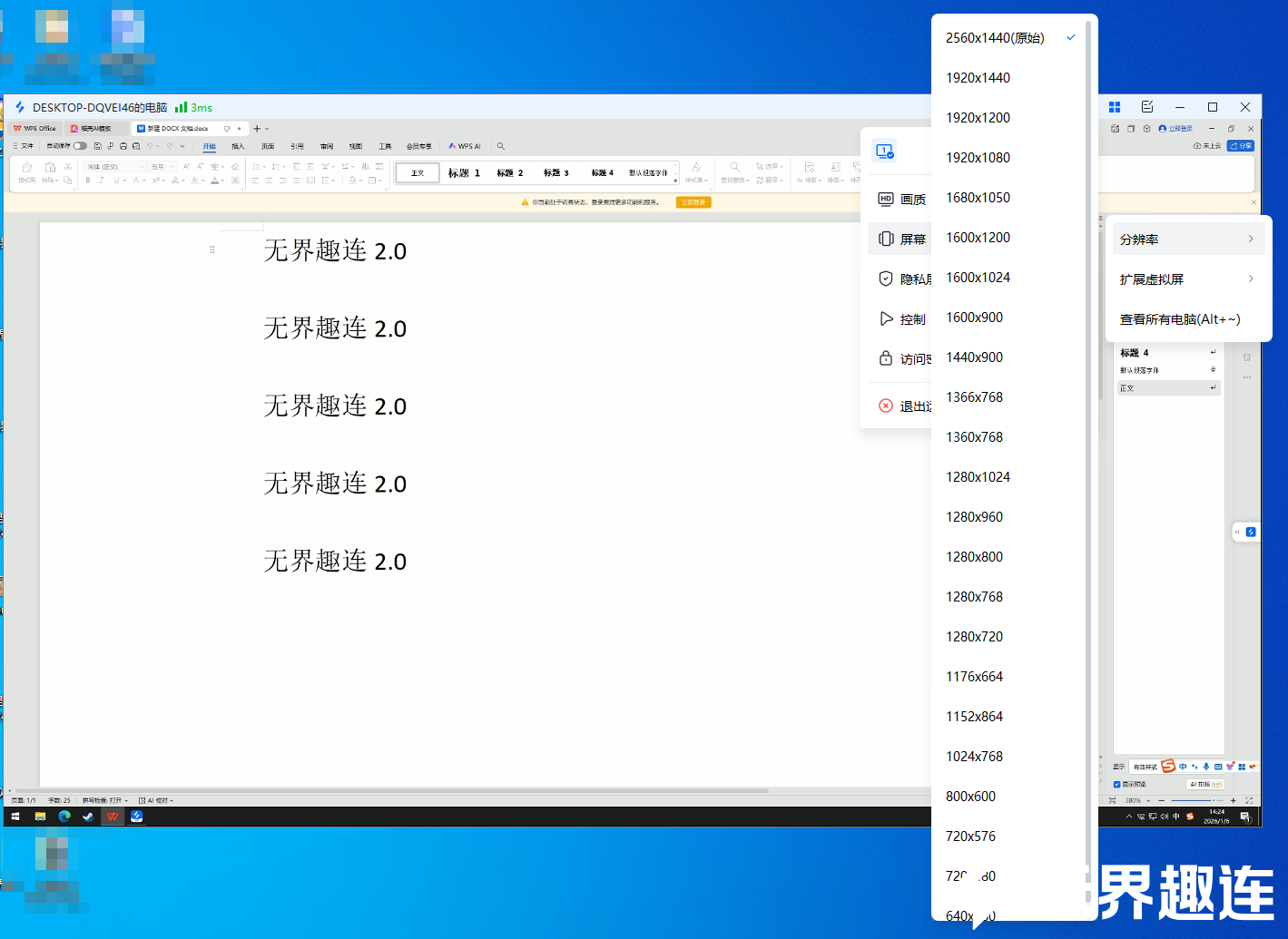Image resolution: width=1288 pixels, height=939 pixels.
Task: Click the blue four-square grid icon in title bar
Action: [1115, 107]
